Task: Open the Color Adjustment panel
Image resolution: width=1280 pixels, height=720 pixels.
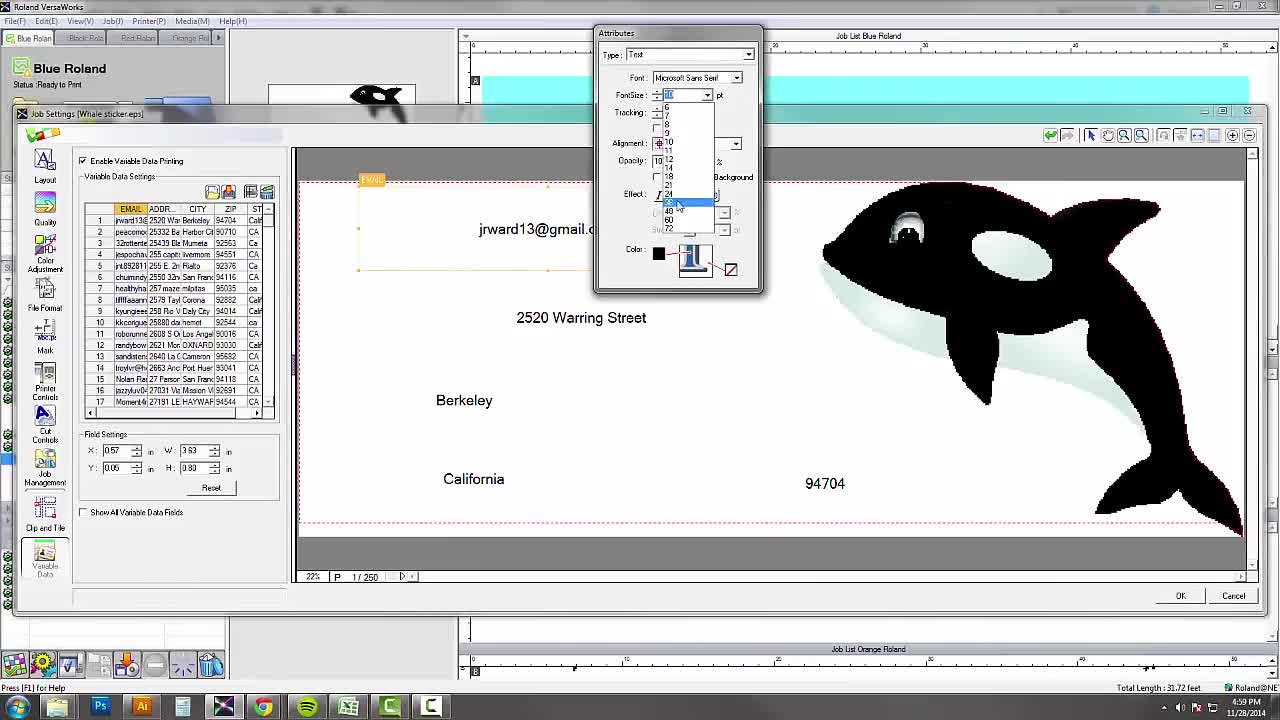Action: (x=45, y=254)
